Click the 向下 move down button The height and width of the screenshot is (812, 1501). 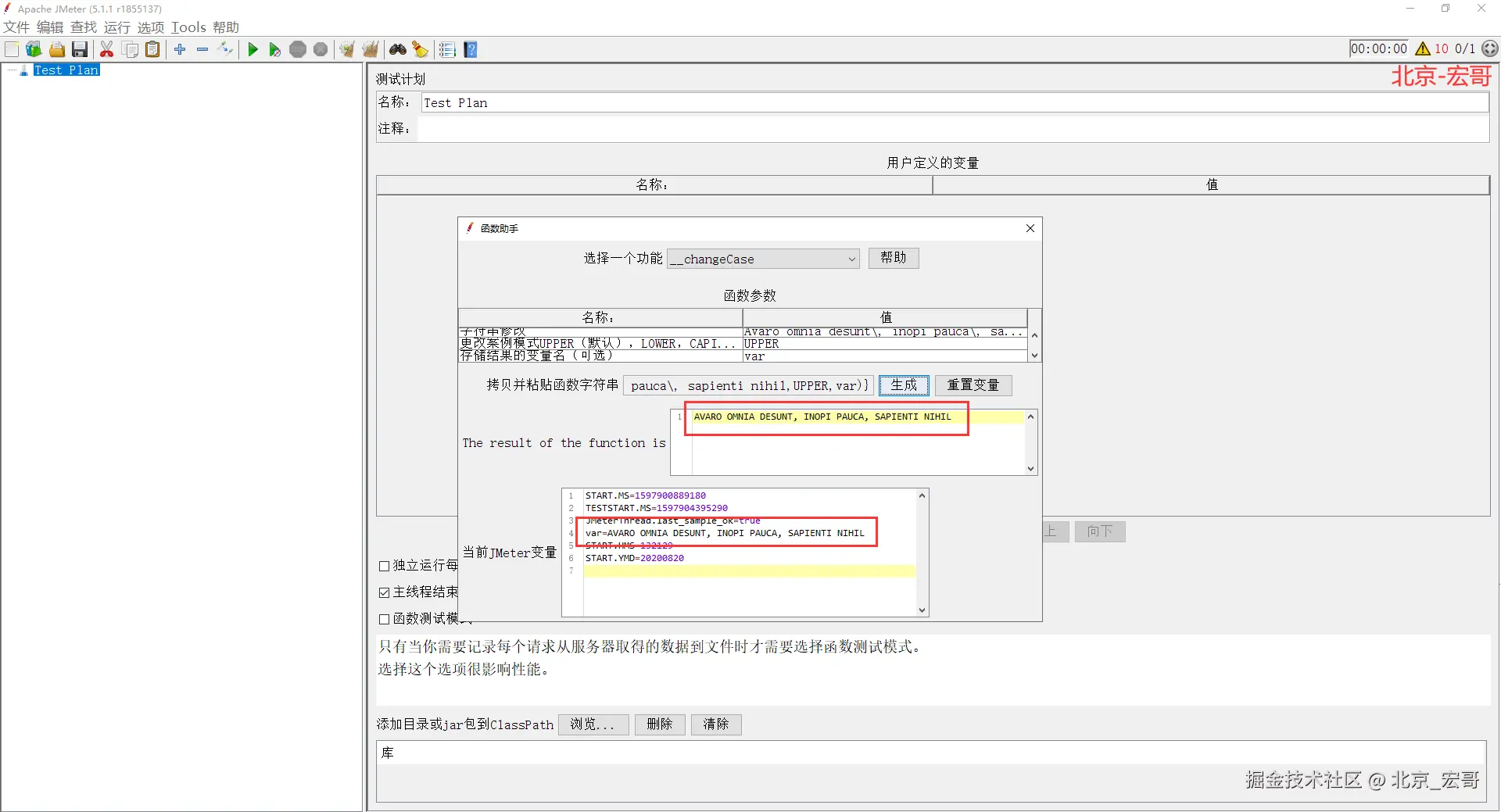(1100, 531)
